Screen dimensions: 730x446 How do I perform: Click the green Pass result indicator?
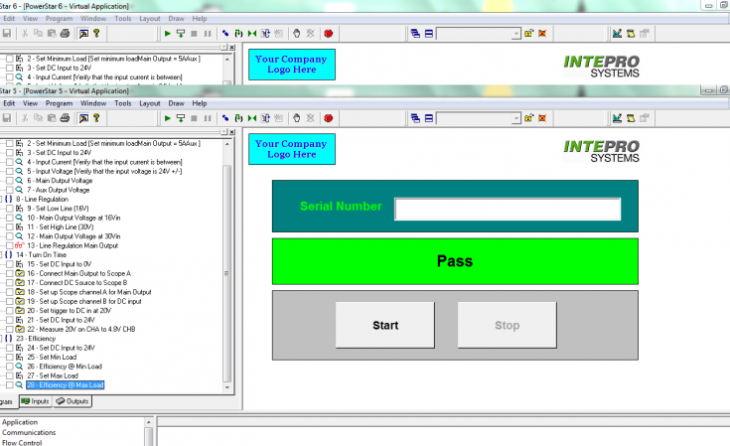pyautogui.click(x=455, y=261)
